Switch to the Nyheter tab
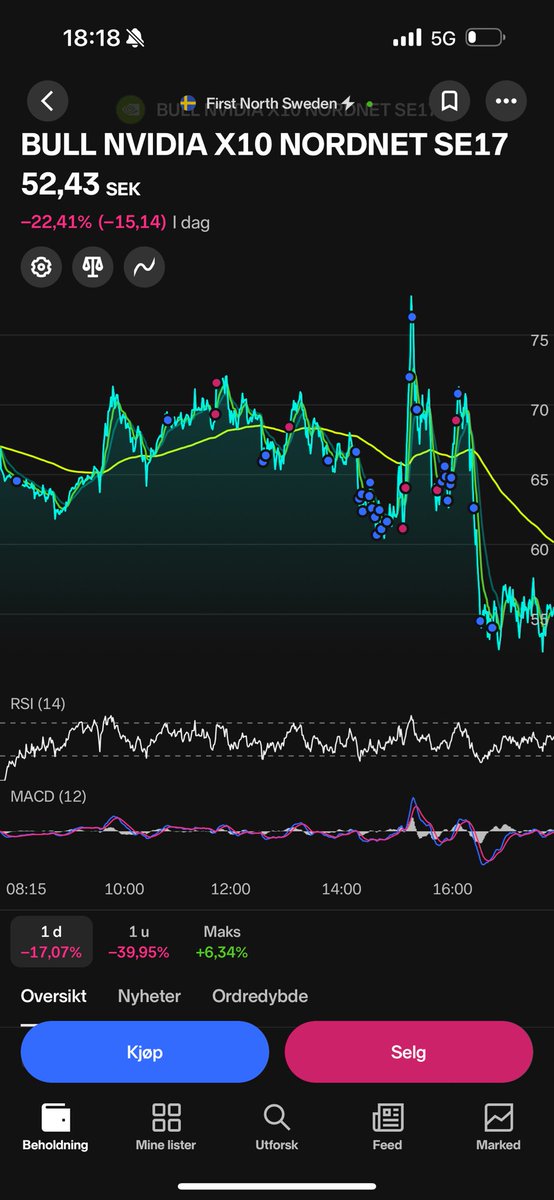The width and height of the screenshot is (554, 1200). click(x=149, y=996)
